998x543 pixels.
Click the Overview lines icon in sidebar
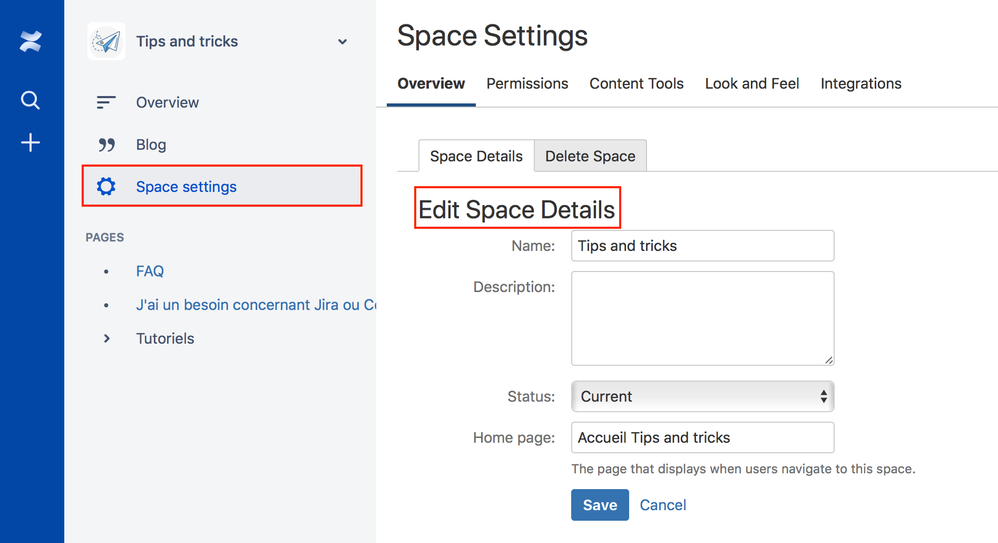[x=106, y=102]
